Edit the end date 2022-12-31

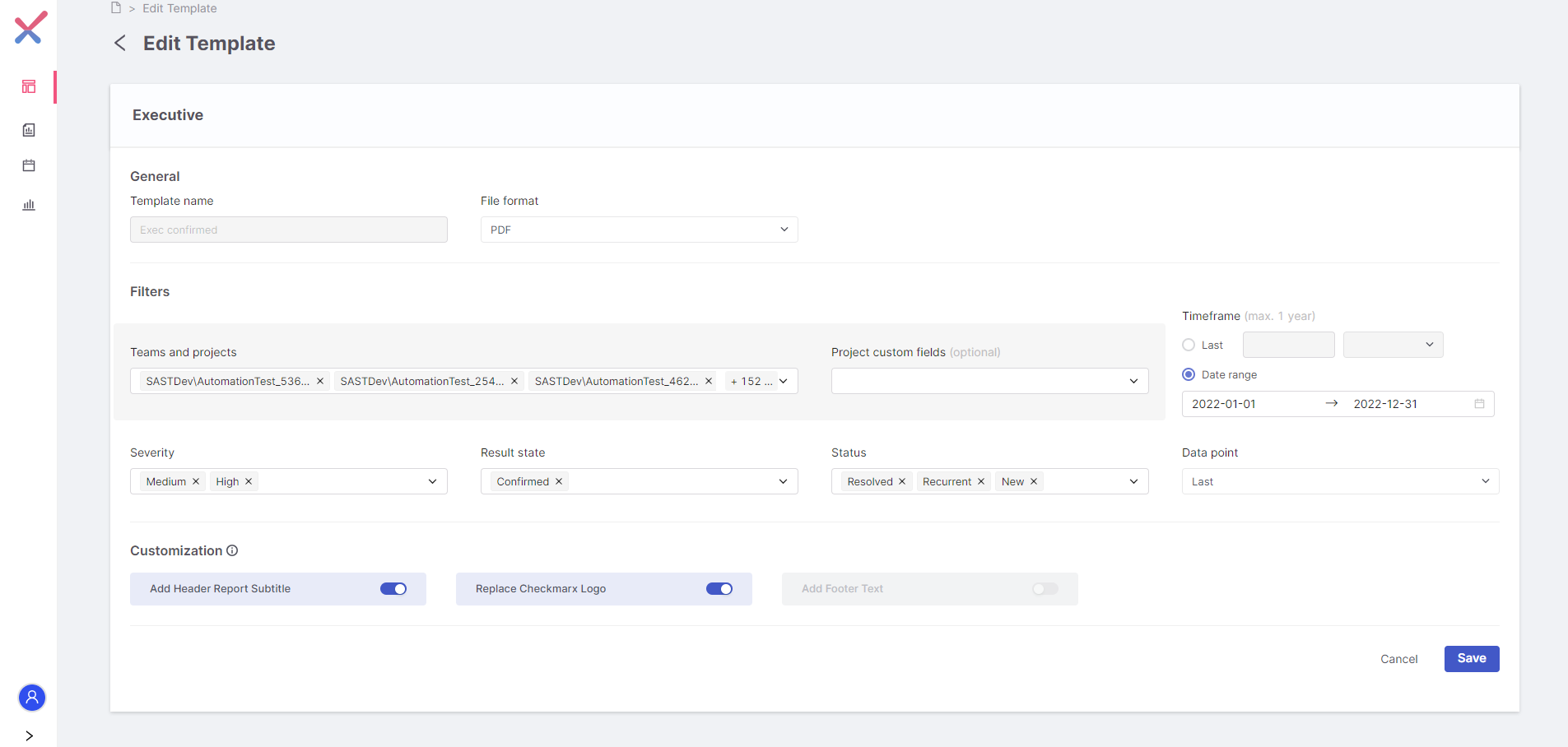pyautogui.click(x=1385, y=404)
